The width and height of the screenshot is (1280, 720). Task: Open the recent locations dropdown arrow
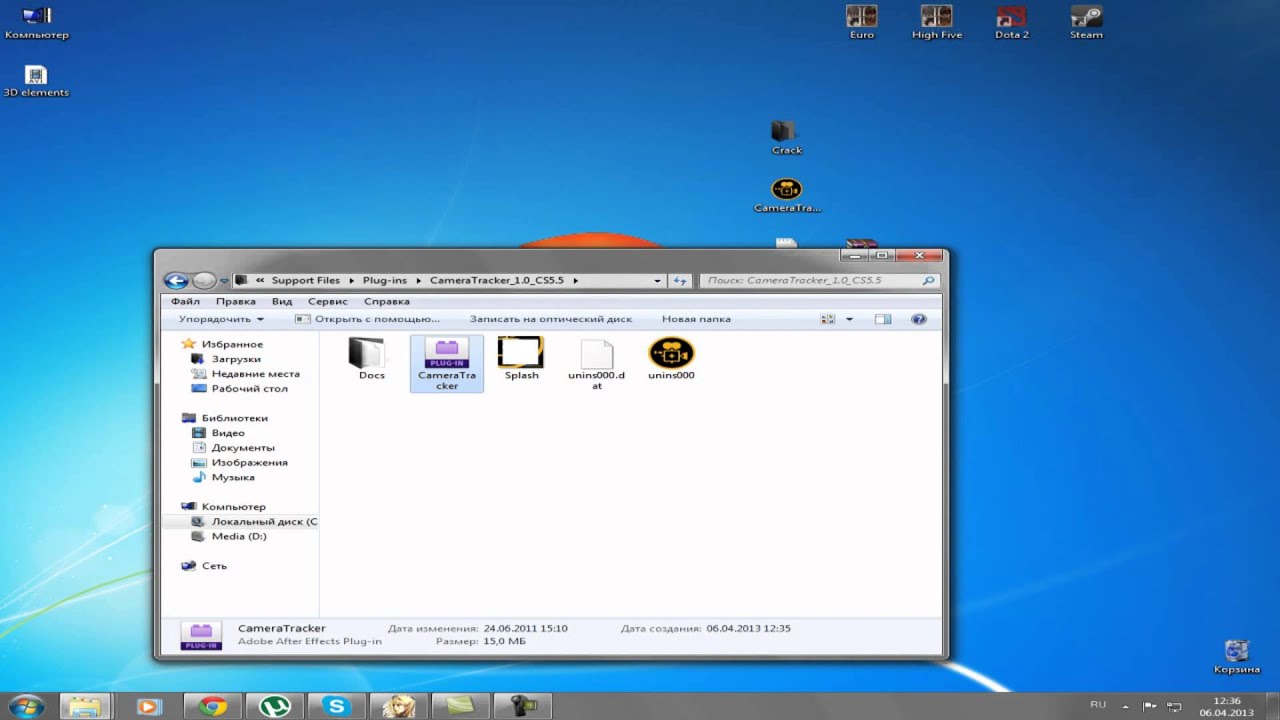[224, 281]
